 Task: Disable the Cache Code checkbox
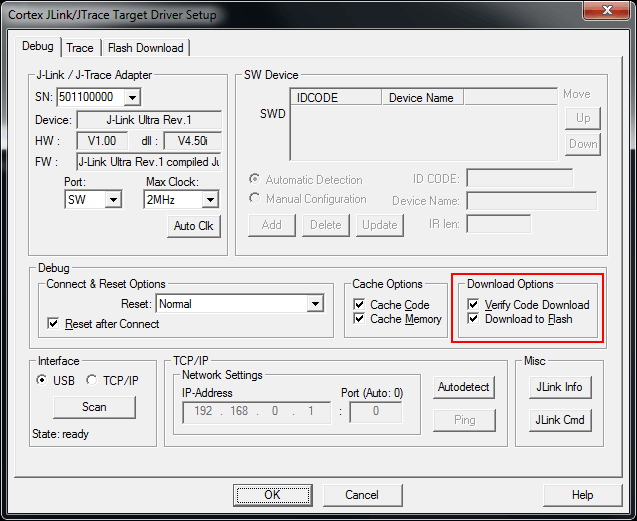click(x=361, y=305)
